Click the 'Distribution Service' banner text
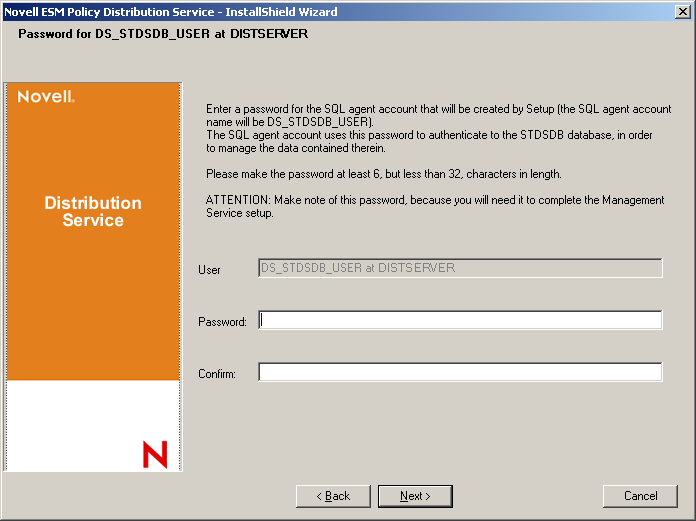 pyautogui.click(x=93, y=211)
